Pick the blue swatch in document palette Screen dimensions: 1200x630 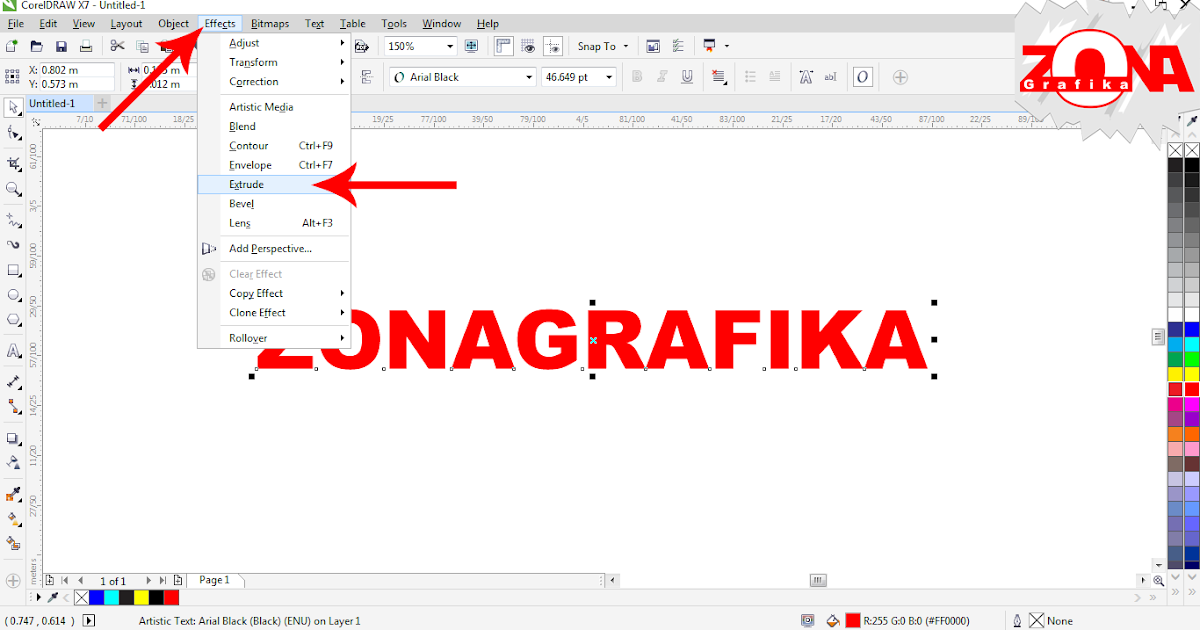click(x=96, y=597)
